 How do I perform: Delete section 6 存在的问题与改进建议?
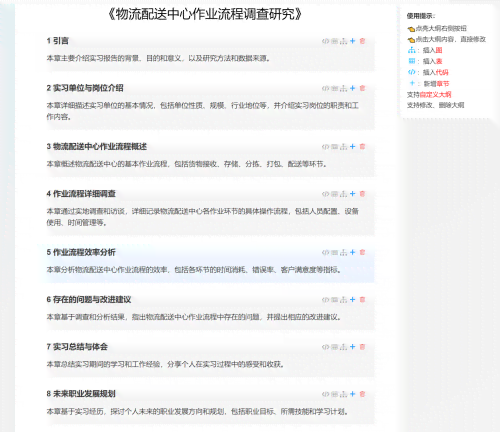pos(363,300)
